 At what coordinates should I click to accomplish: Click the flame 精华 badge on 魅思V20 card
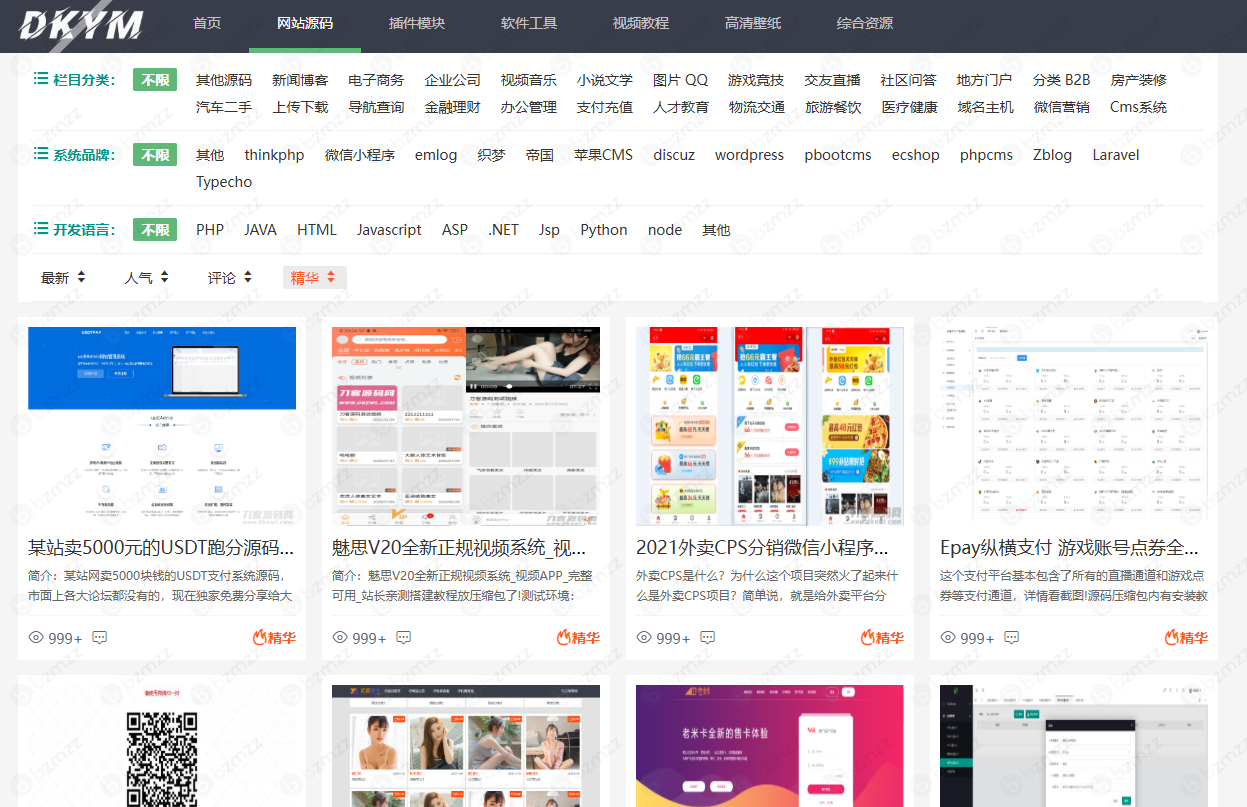tap(578, 637)
